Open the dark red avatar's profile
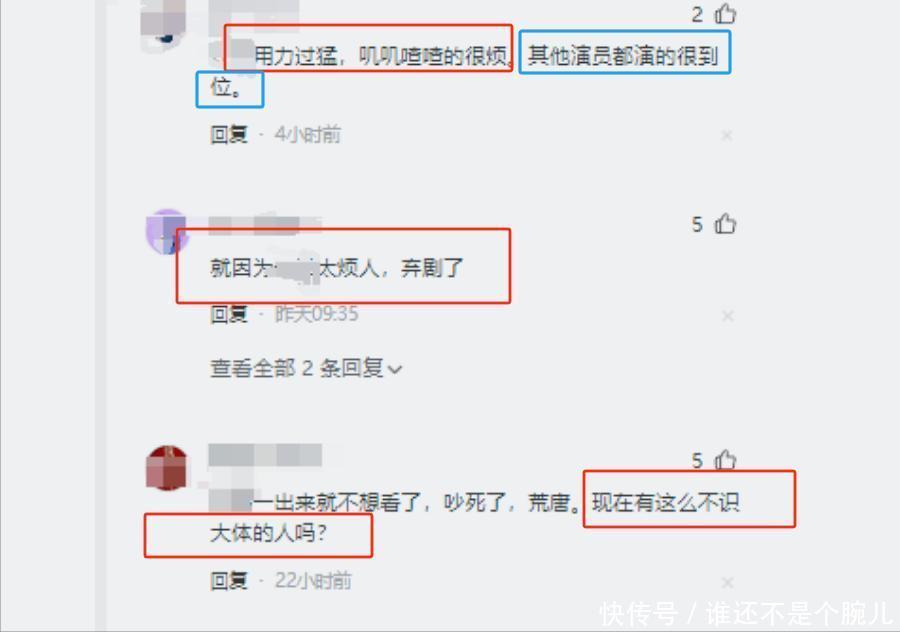Screen dimensions: 900x632 [x=167, y=468]
